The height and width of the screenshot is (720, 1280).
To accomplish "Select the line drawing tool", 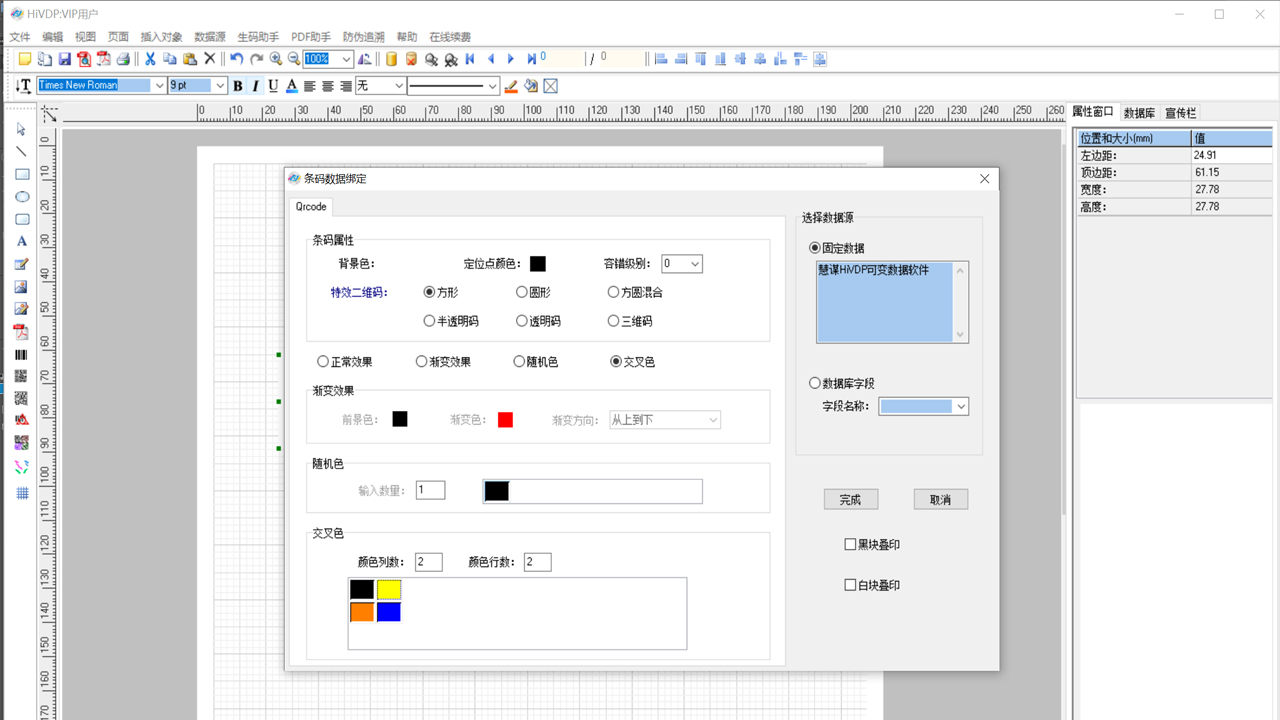I will pyautogui.click(x=22, y=152).
